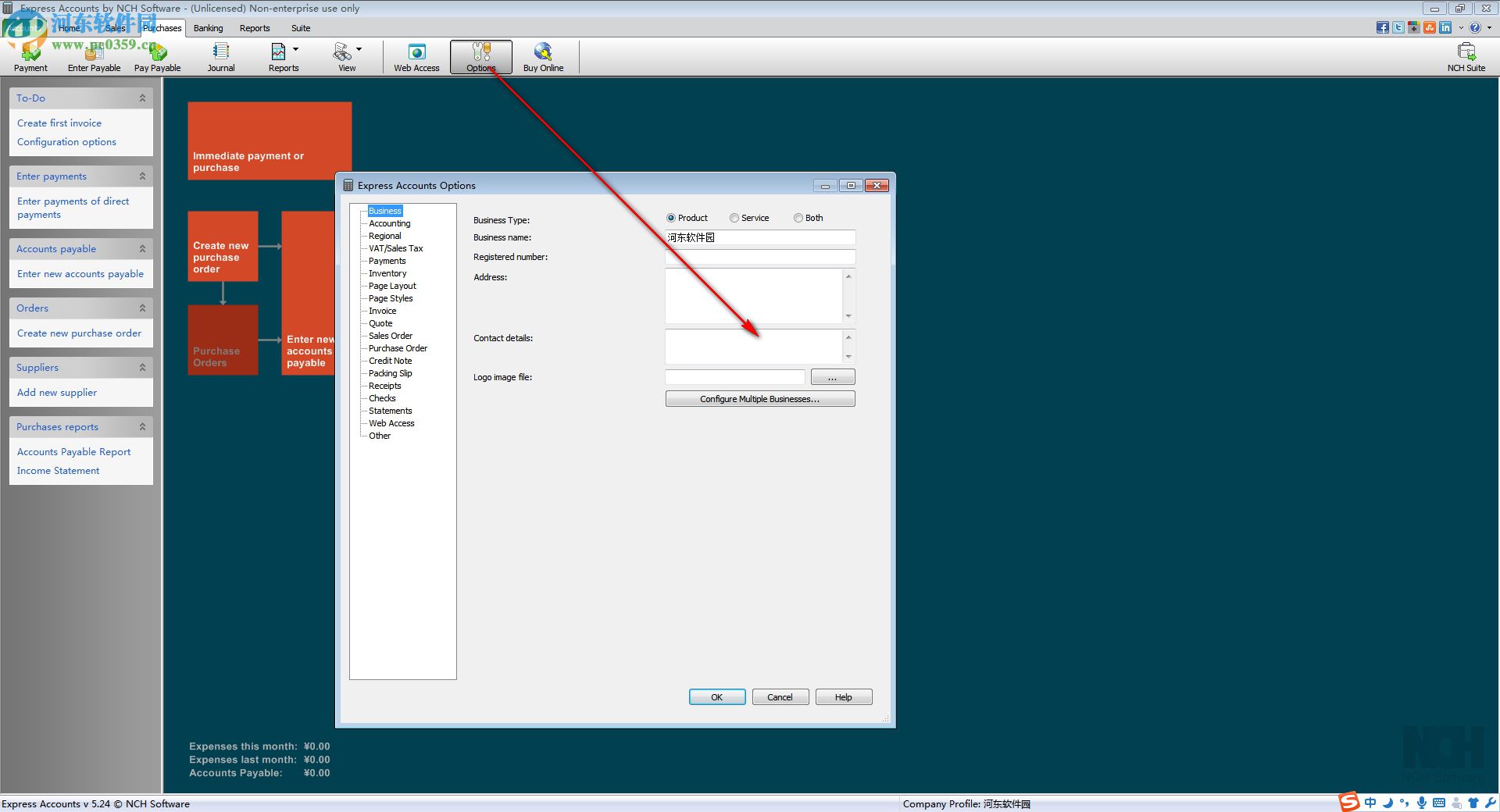Launch Web Access from the toolbar
Image resolution: width=1500 pixels, height=812 pixels.
(416, 55)
